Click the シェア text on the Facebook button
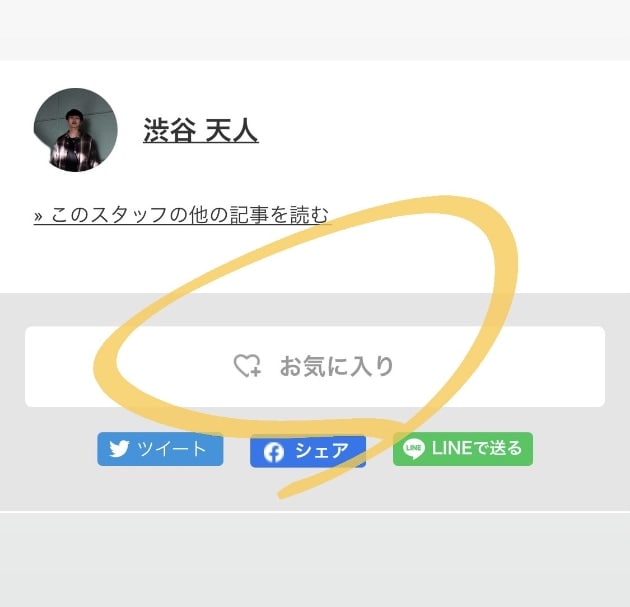Screen dimensions: 630x607 [322, 451]
